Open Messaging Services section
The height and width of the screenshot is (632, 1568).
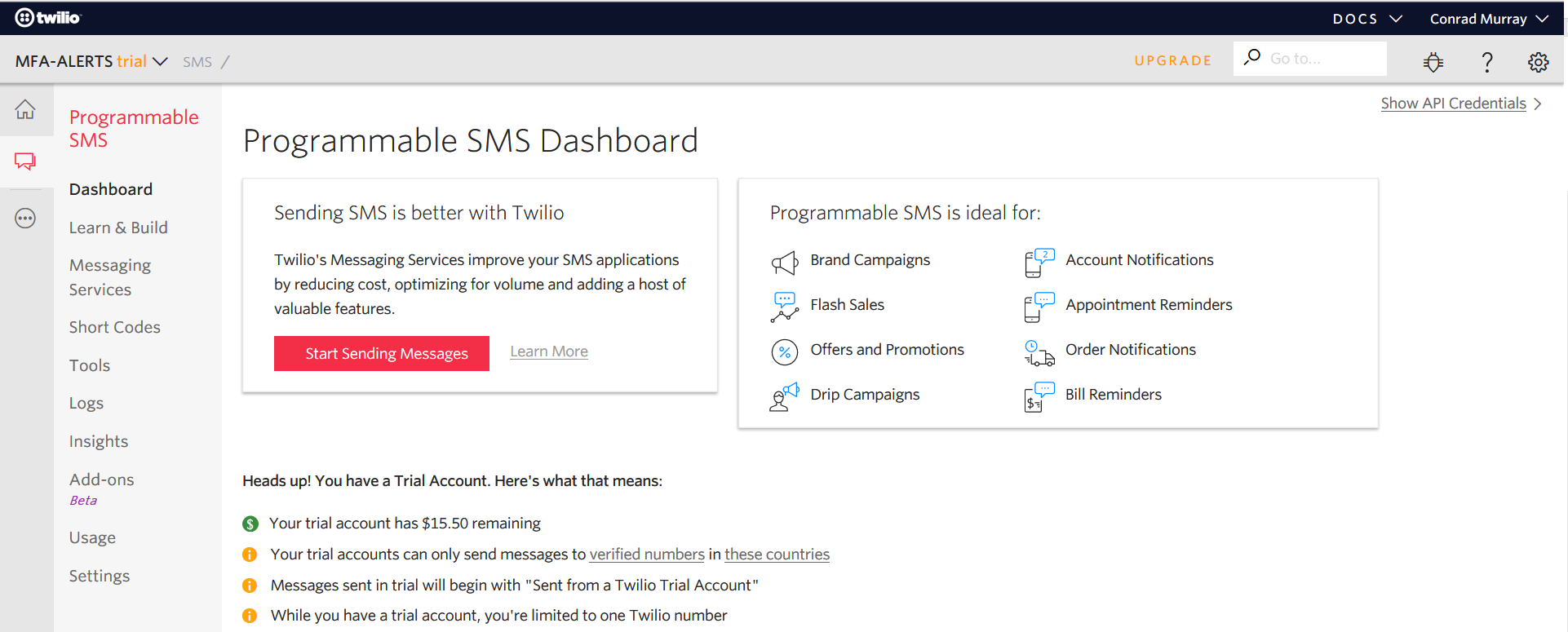pos(110,277)
